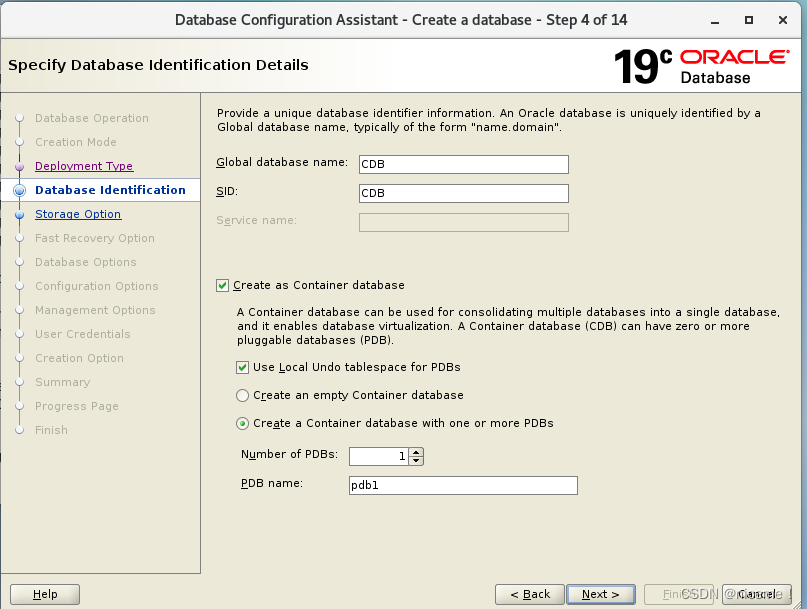
Task: Click Configuration Options step label
Action: 97,286
